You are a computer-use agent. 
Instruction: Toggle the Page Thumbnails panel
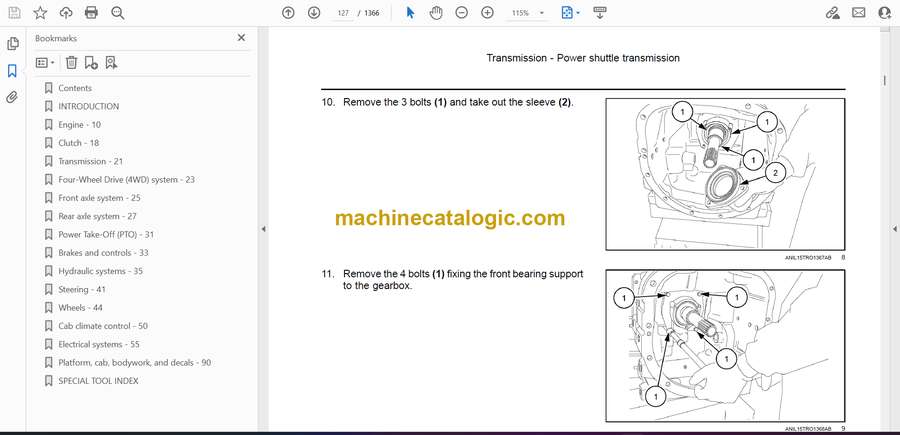coord(12,44)
